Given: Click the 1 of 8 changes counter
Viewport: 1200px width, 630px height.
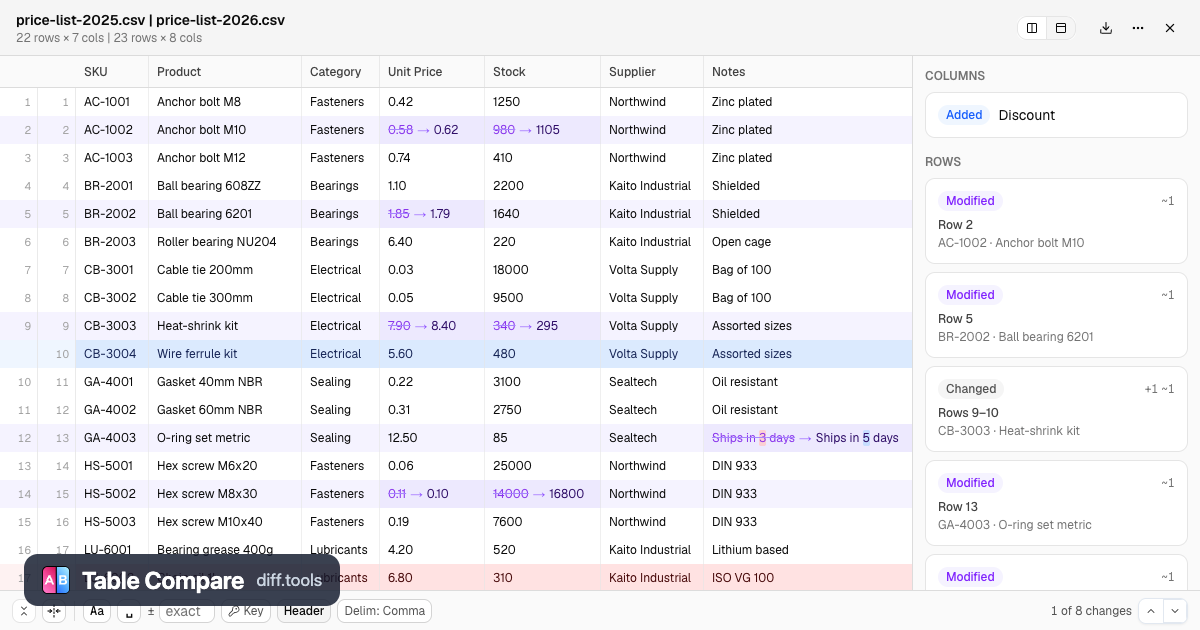Looking at the screenshot, I should pos(1091,611).
